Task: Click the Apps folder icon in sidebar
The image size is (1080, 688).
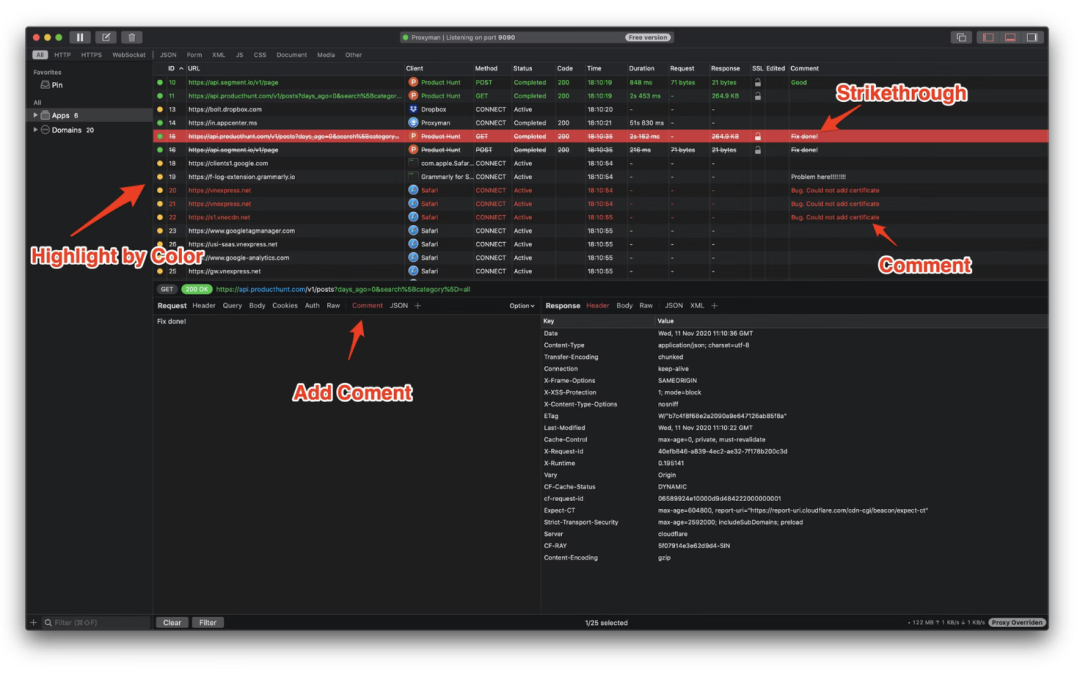Action: click(x=45, y=115)
